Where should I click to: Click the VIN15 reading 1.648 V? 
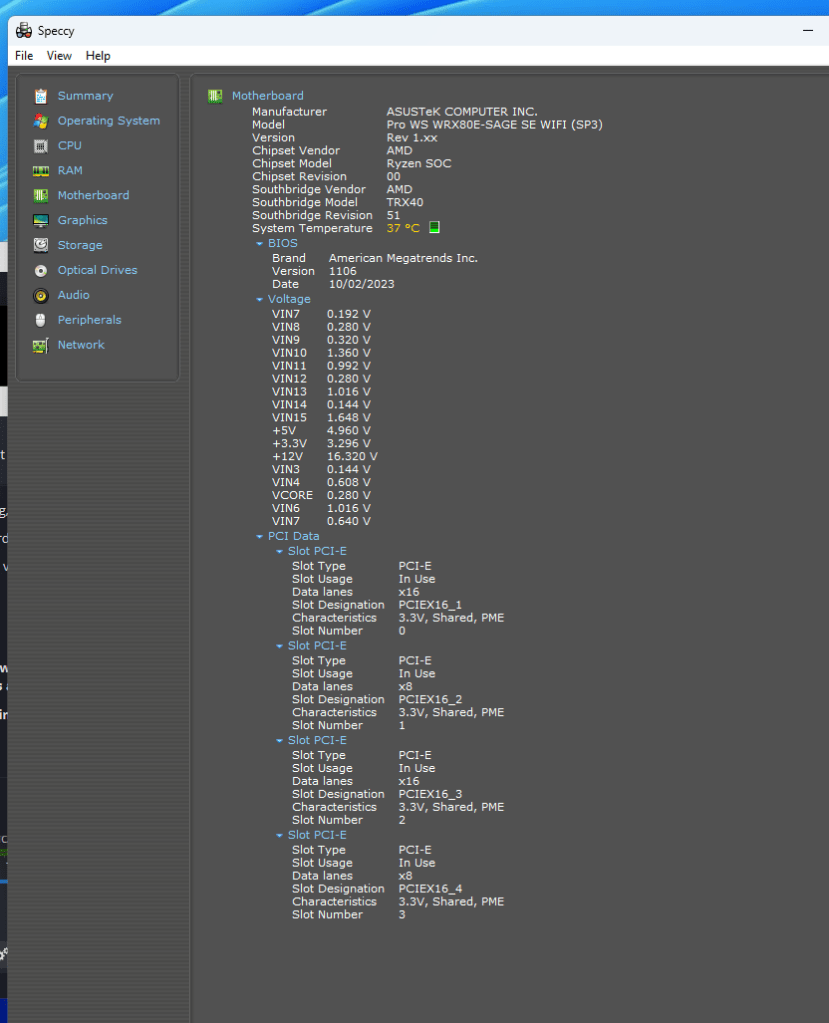tap(348, 418)
